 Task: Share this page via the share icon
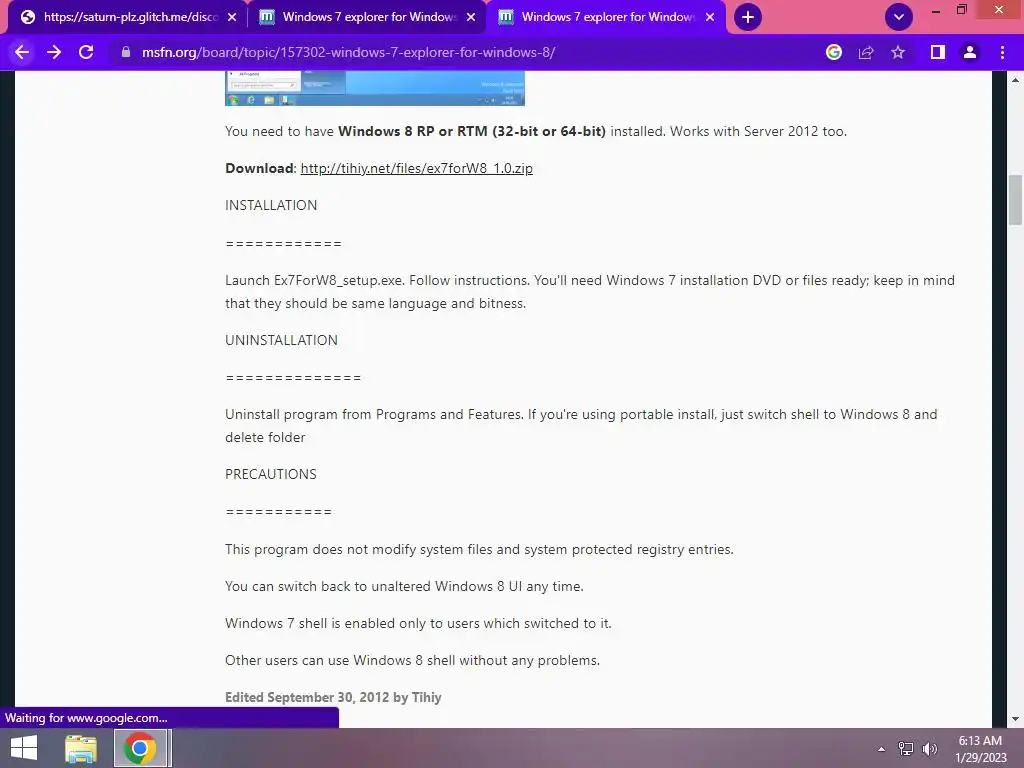pos(866,52)
